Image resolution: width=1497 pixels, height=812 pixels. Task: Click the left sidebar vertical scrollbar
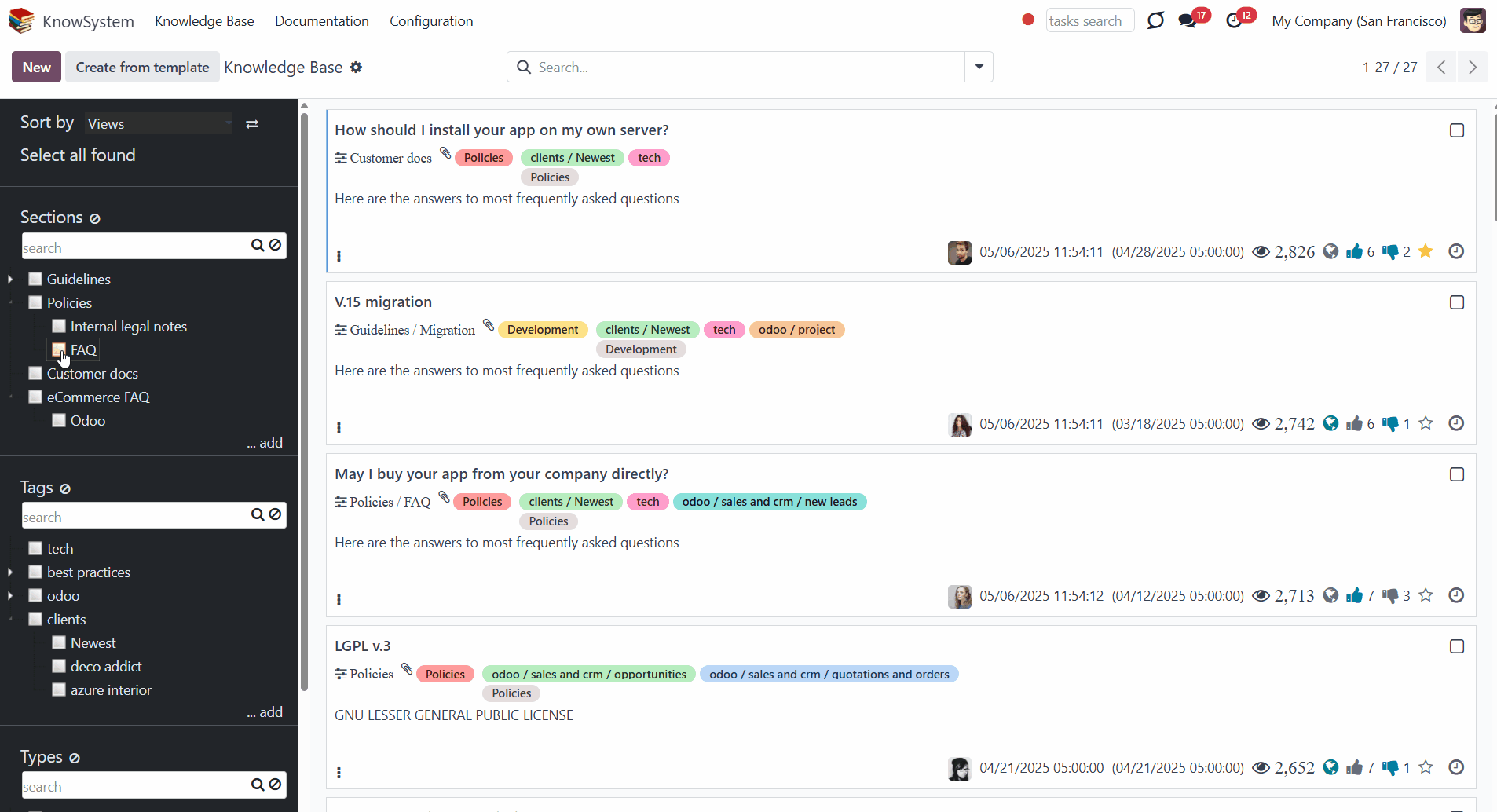[x=304, y=401]
